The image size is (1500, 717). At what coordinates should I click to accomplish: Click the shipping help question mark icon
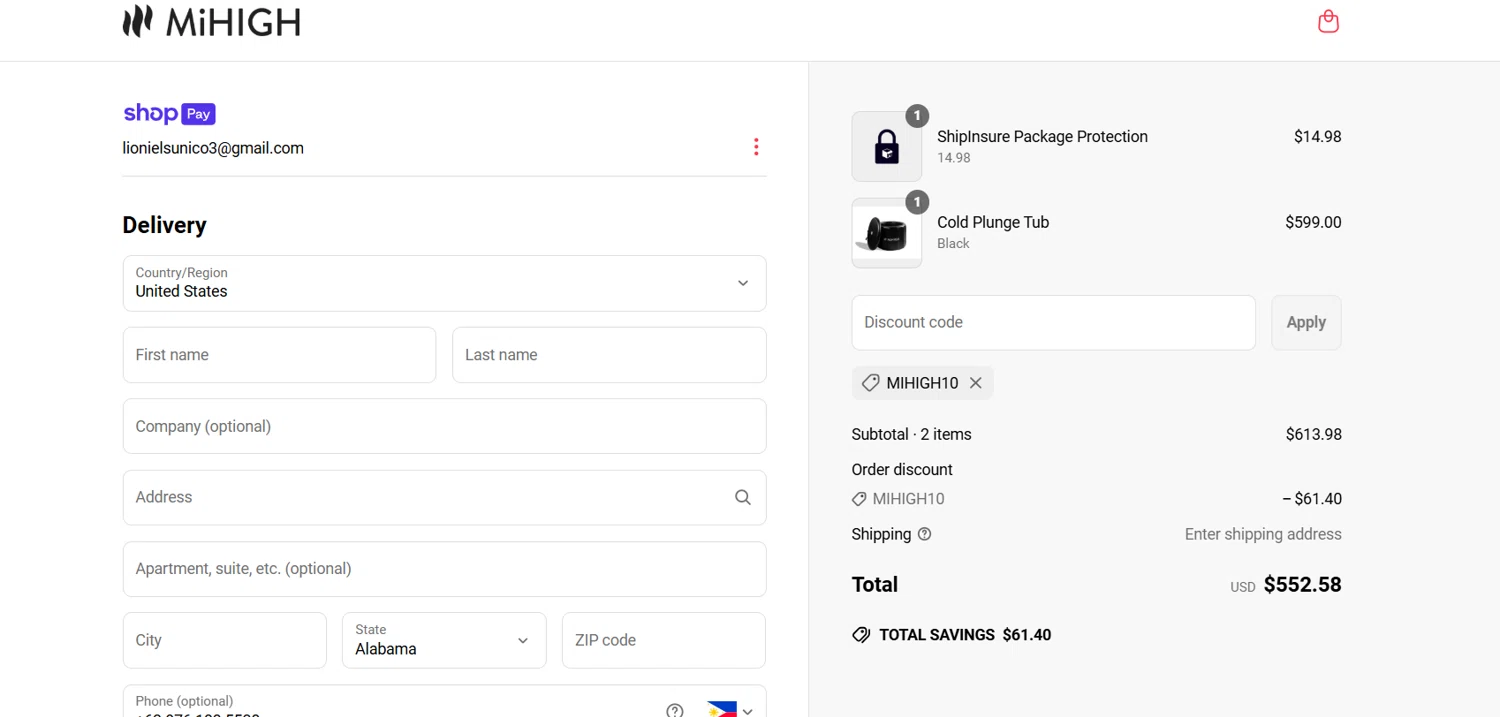point(924,534)
